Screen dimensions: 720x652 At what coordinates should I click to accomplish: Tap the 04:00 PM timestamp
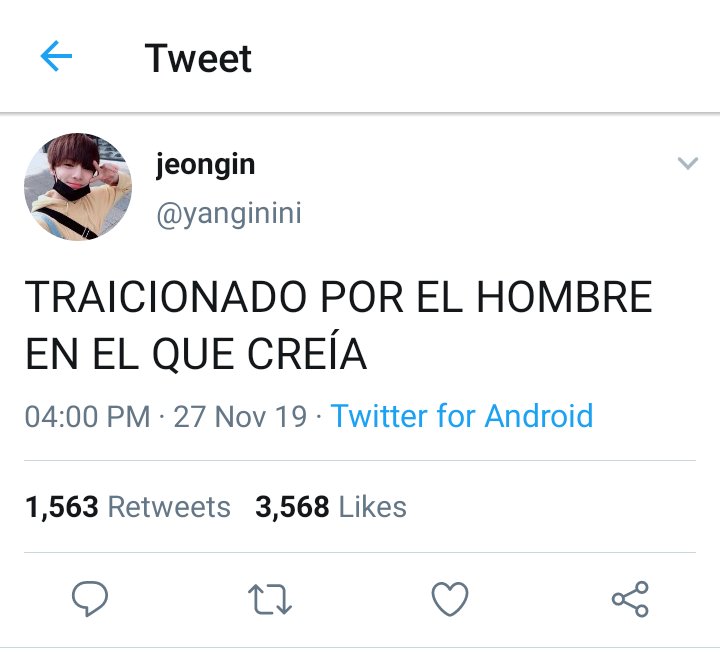coord(87,416)
